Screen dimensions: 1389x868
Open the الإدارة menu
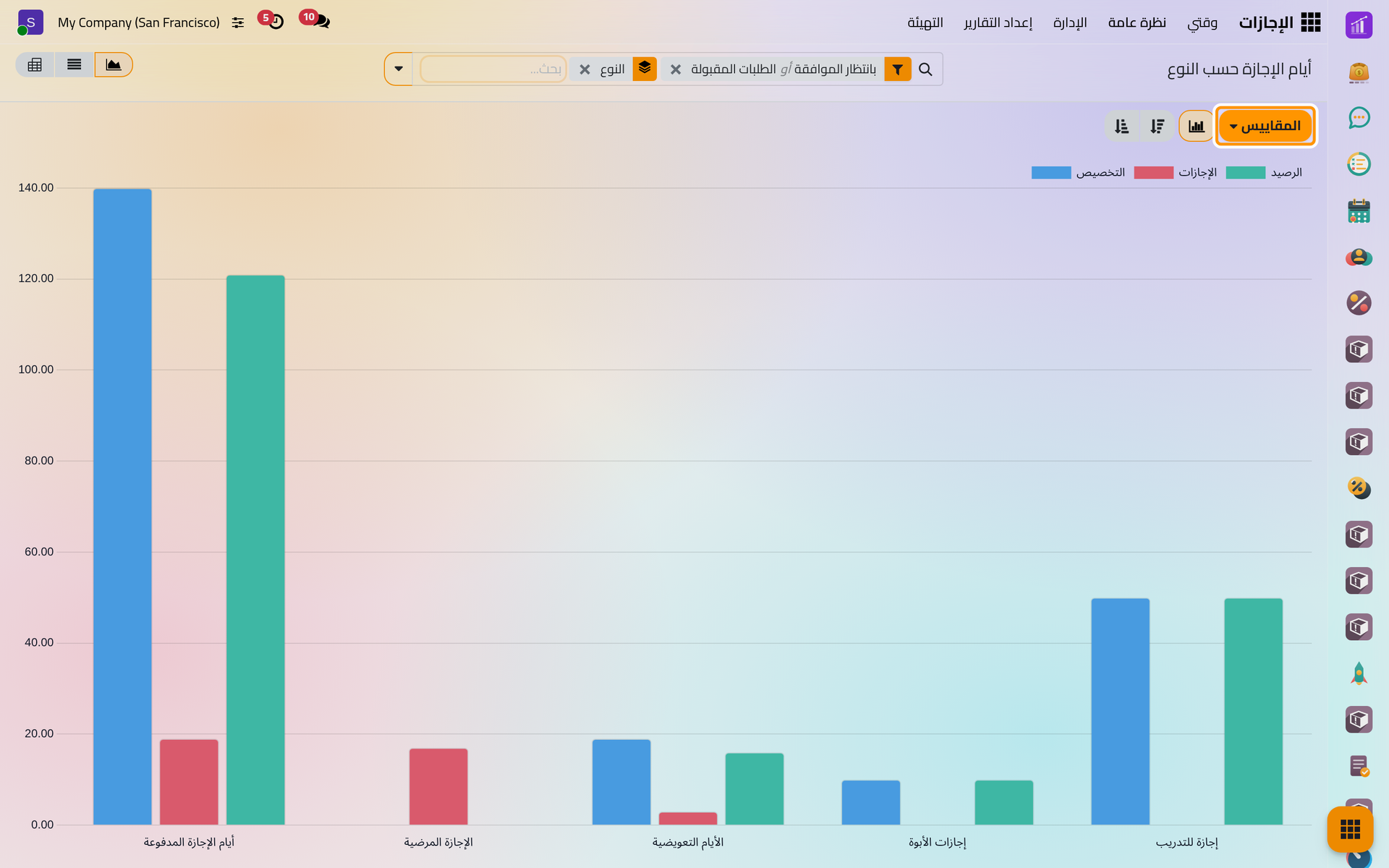(x=1070, y=22)
